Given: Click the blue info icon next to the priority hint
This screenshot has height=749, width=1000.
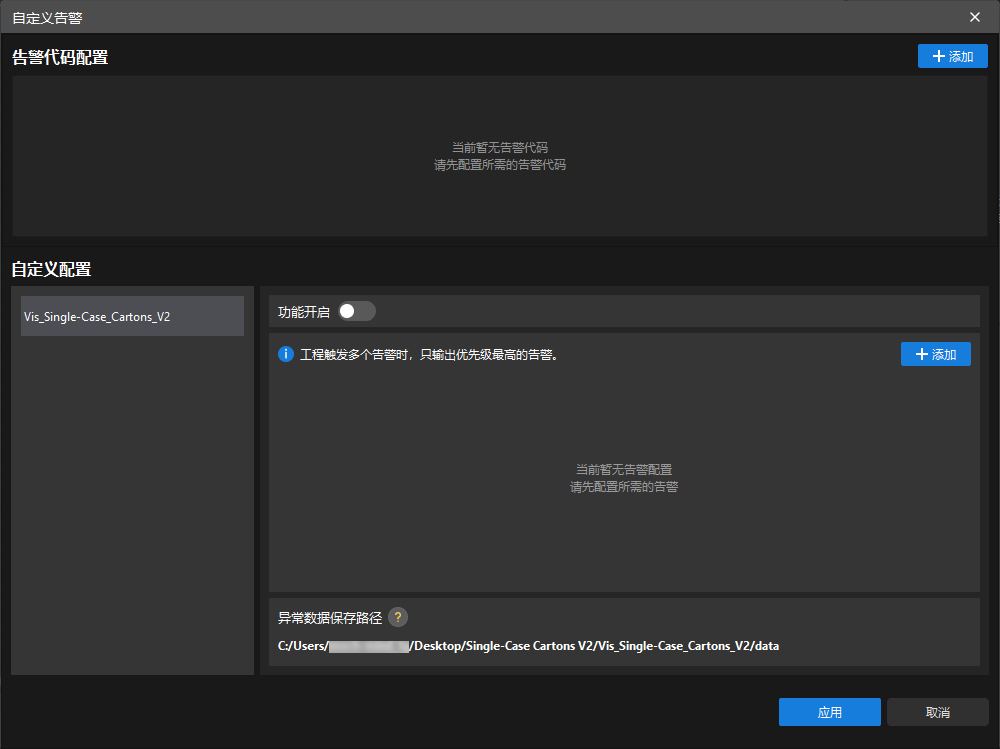Looking at the screenshot, I should pos(286,354).
